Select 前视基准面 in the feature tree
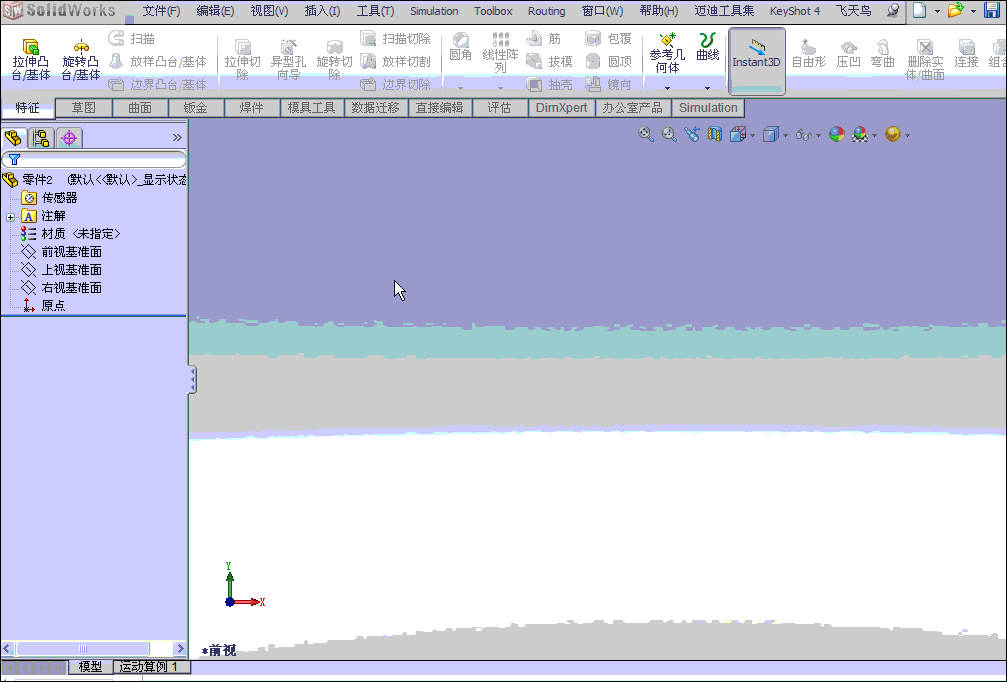 click(62, 252)
